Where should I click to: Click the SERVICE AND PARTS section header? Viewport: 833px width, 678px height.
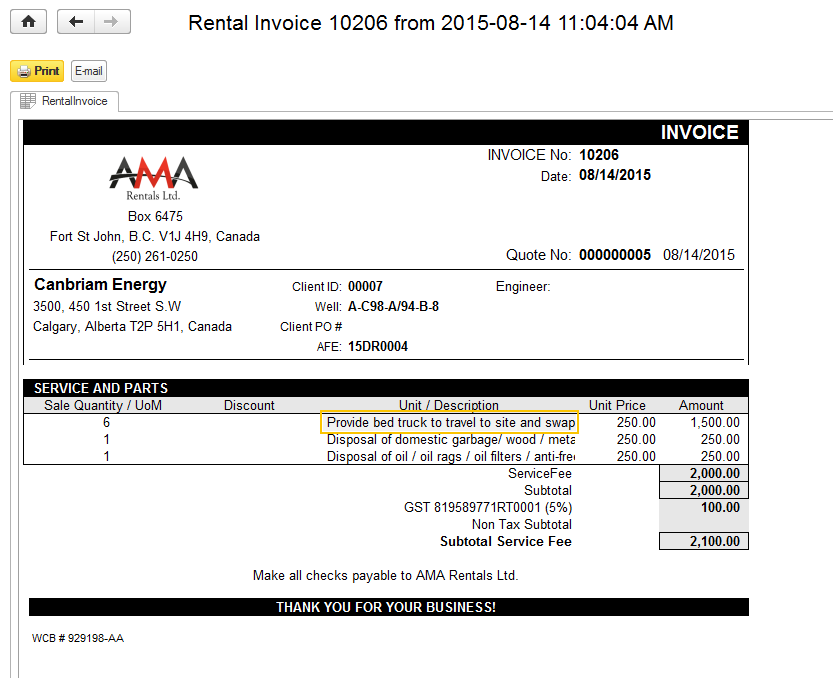pos(101,388)
